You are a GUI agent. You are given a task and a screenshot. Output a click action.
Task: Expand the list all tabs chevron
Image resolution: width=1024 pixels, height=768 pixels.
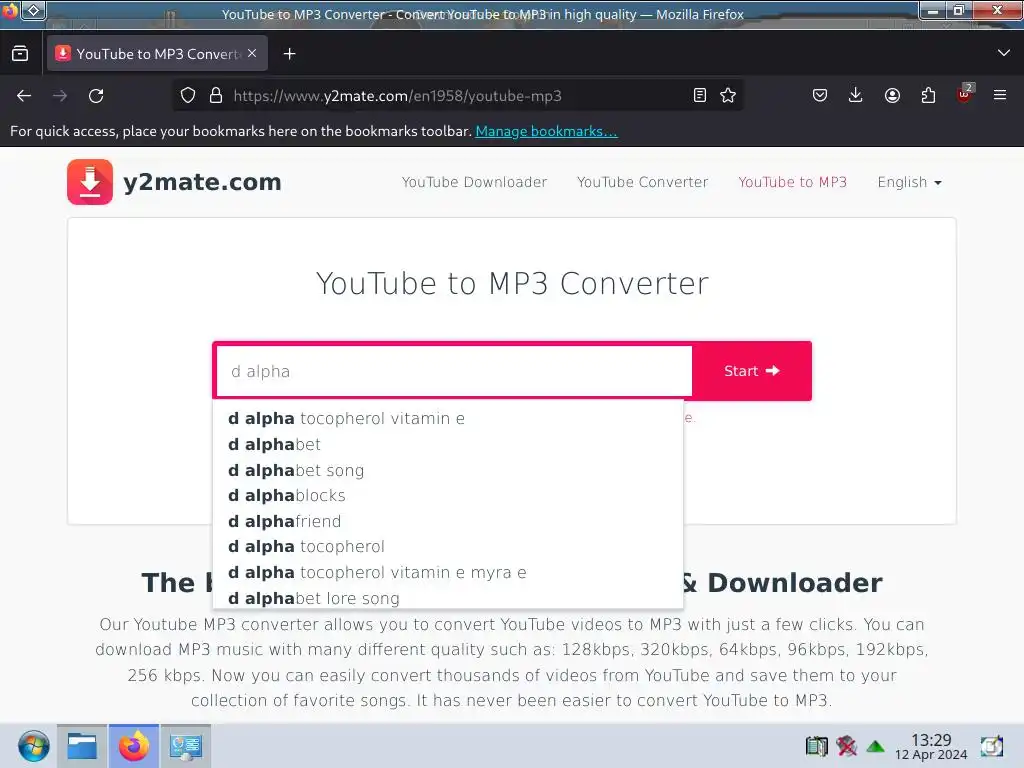pyautogui.click(x=1004, y=53)
